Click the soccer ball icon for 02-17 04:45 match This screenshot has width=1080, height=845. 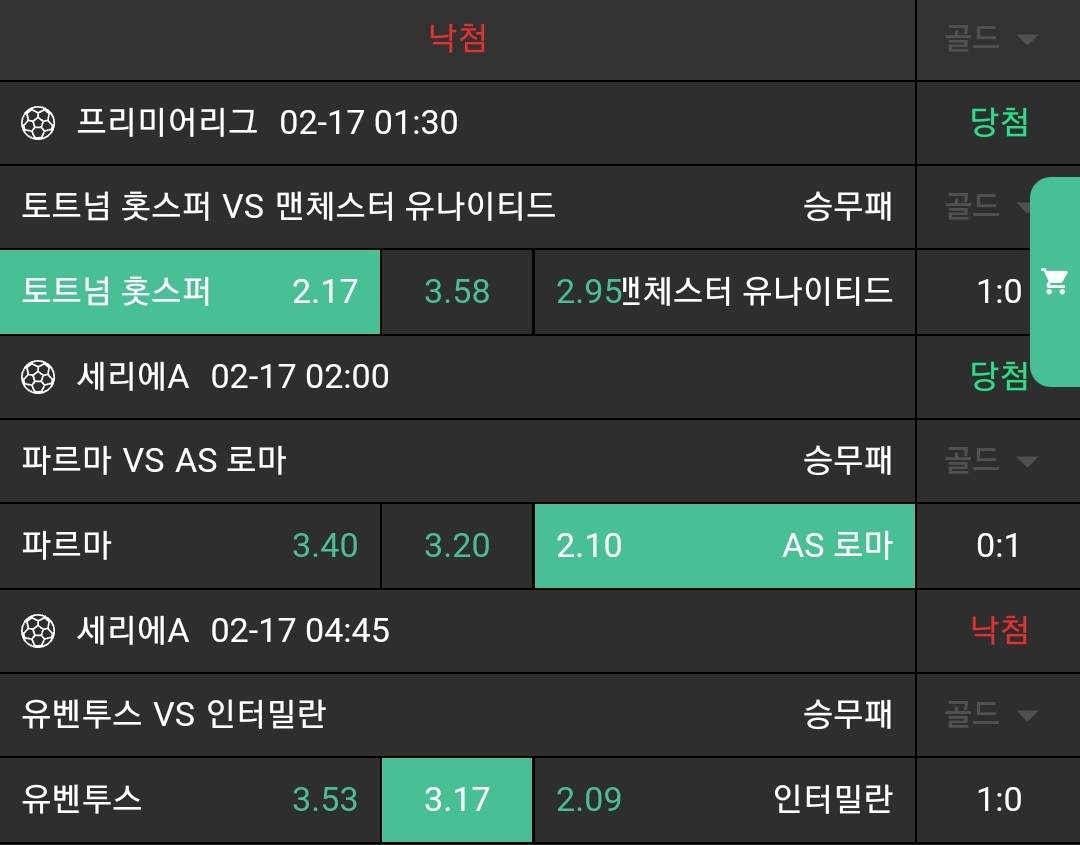(x=38, y=631)
